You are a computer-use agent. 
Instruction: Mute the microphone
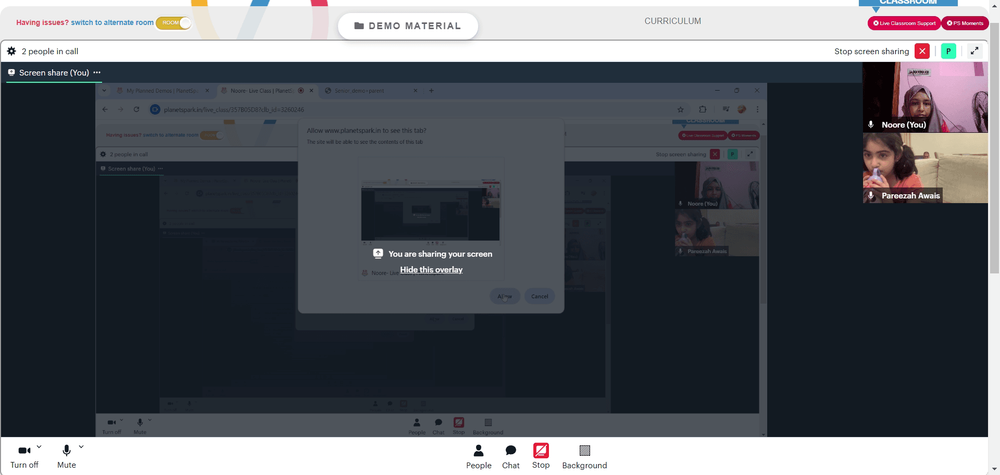click(x=66, y=456)
